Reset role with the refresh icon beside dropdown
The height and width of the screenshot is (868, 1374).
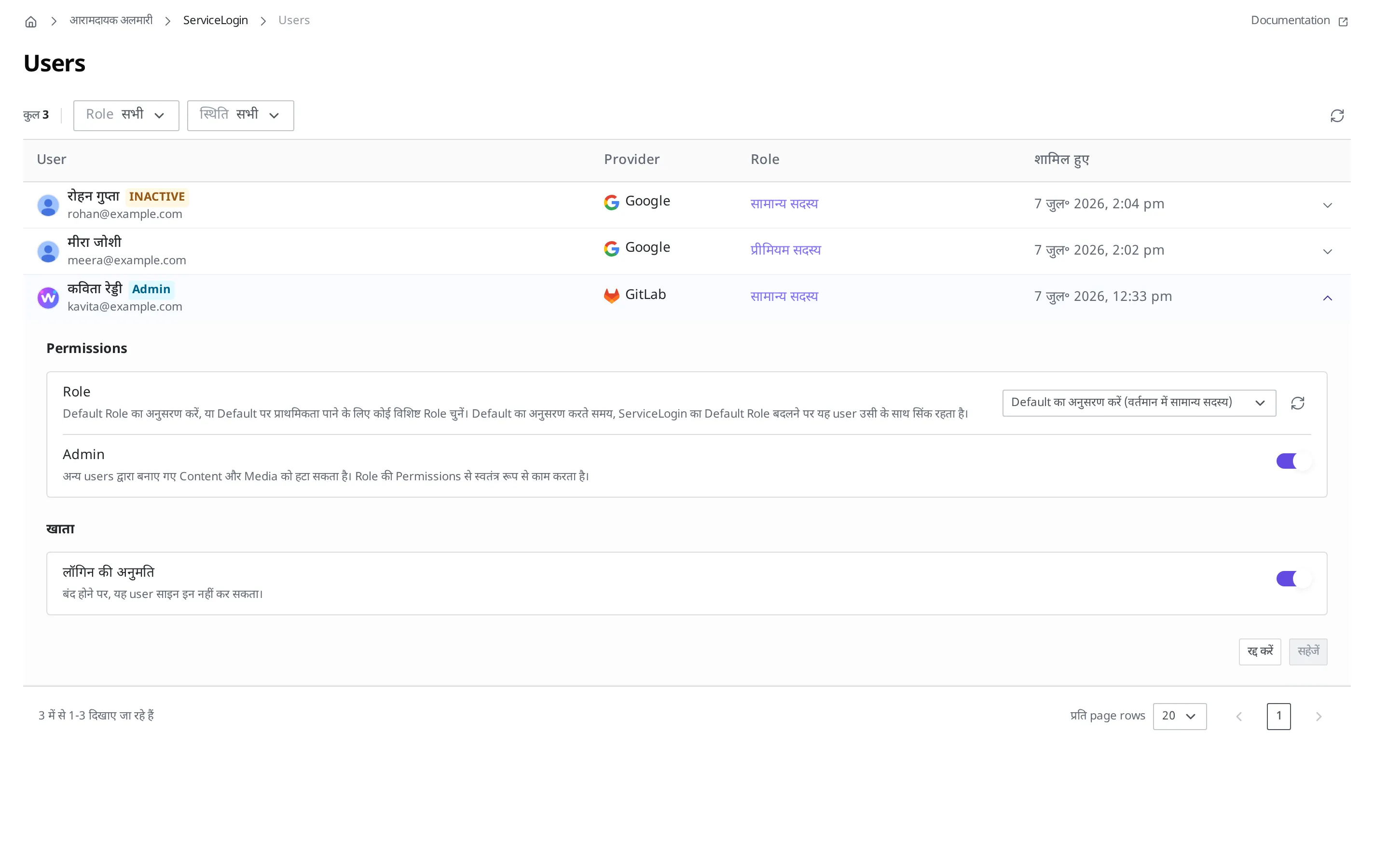coord(1298,403)
